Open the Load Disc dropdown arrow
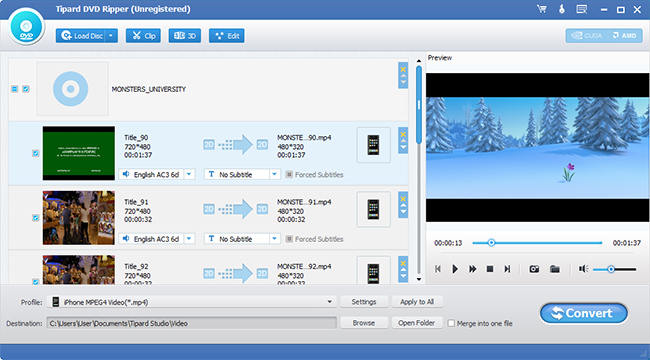The width and height of the screenshot is (650, 360). pyautogui.click(x=111, y=36)
